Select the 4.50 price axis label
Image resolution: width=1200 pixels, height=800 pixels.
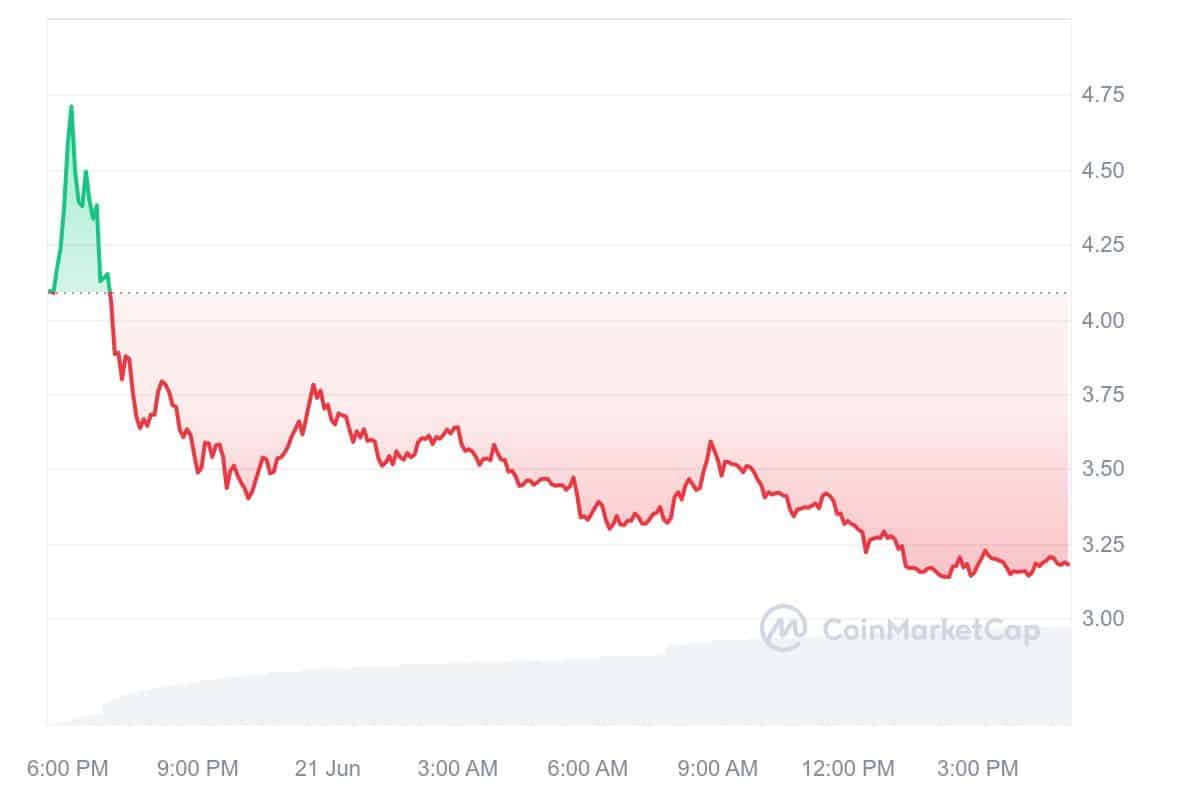coord(1101,170)
